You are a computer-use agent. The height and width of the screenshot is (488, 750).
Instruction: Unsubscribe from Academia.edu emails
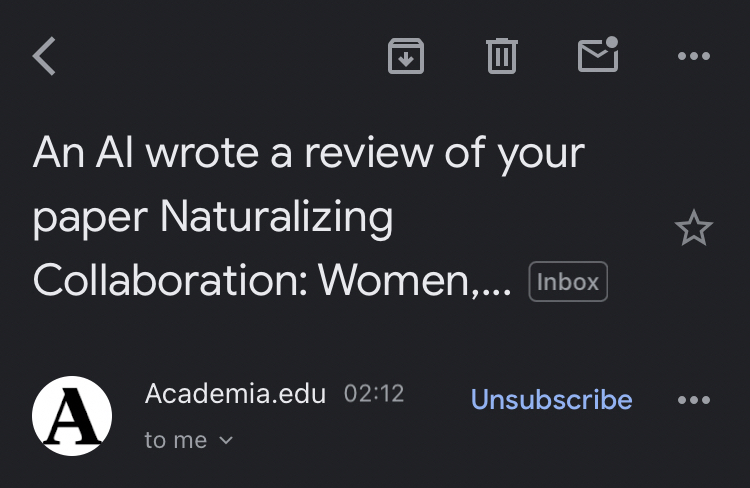point(551,400)
